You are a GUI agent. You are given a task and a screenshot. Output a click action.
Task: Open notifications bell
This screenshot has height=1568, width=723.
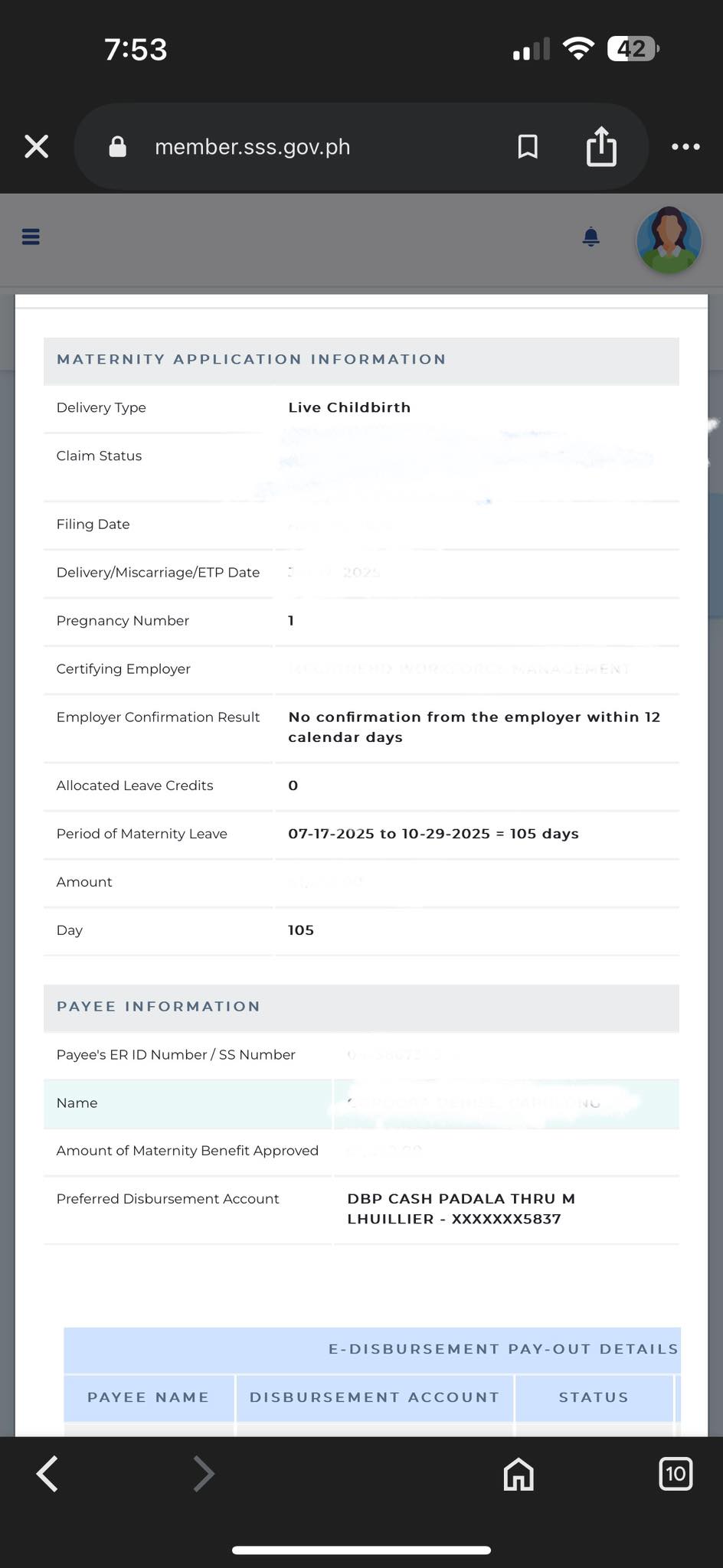point(591,237)
